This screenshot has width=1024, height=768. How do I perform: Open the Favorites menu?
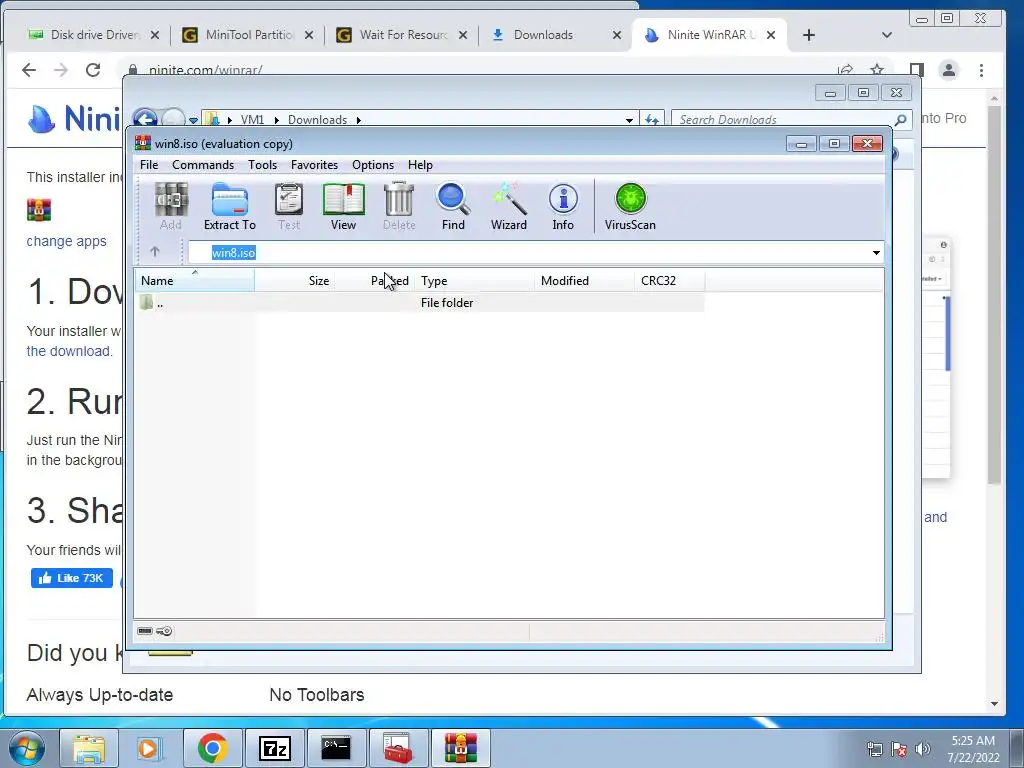click(x=314, y=165)
